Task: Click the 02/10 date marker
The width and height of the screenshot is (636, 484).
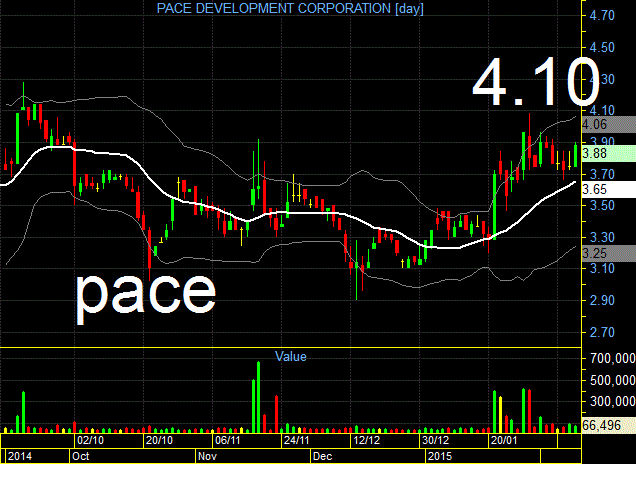Action: click(x=90, y=440)
